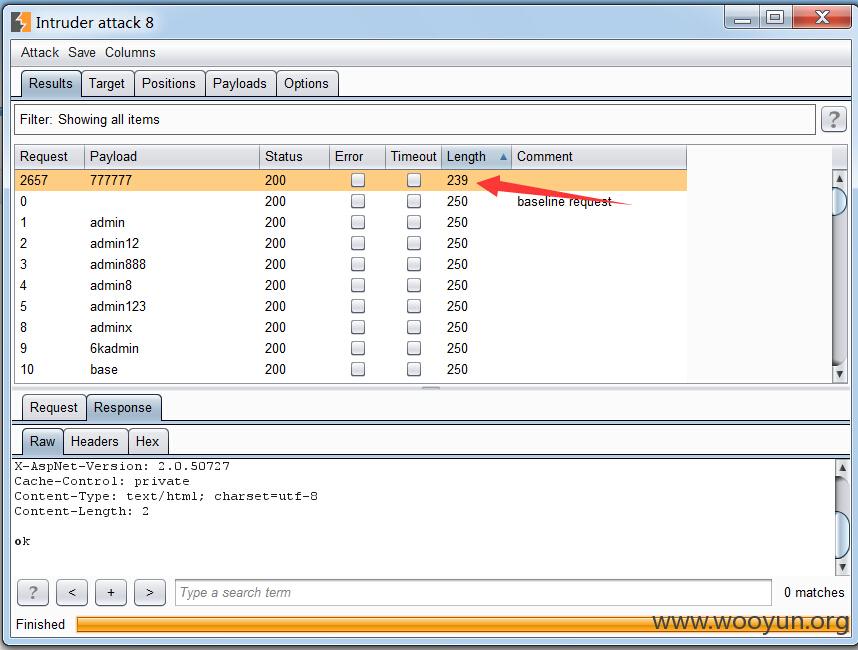858x650 pixels.
Task: Open the Columns menu
Action: point(130,53)
